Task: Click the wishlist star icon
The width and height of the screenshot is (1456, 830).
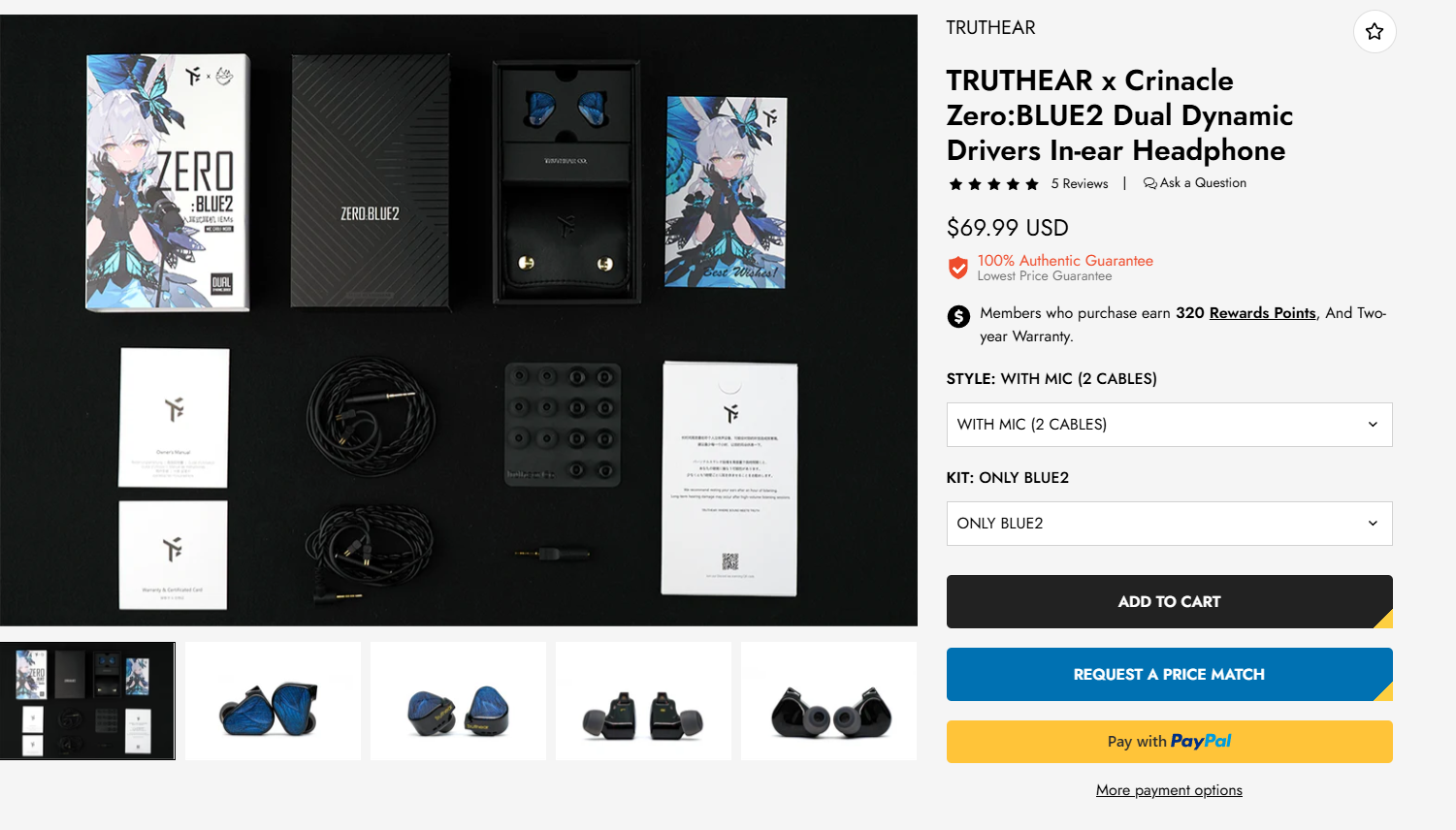Action: pyautogui.click(x=1375, y=32)
